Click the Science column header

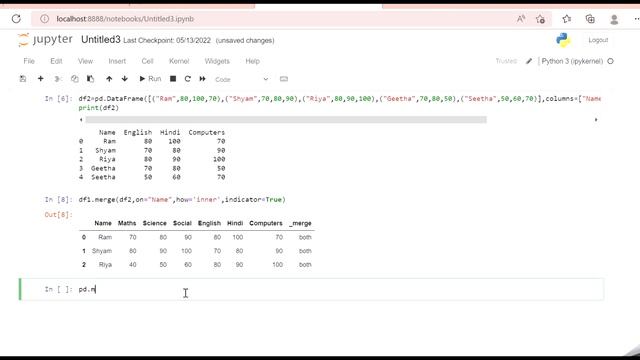pyautogui.click(x=154, y=223)
